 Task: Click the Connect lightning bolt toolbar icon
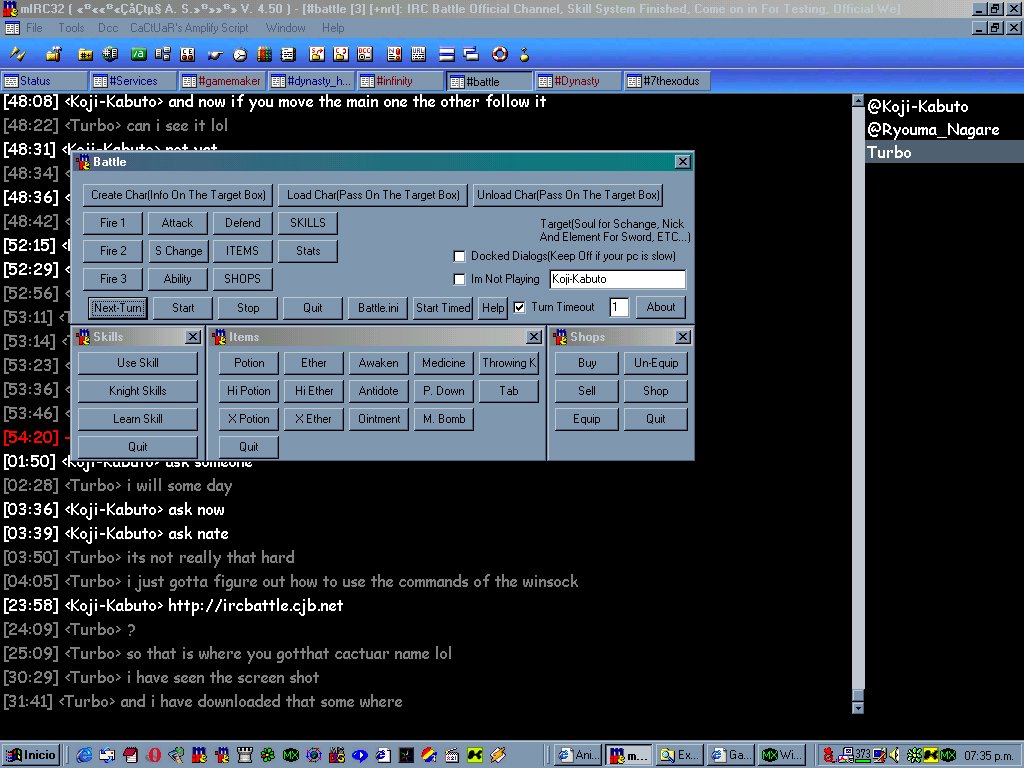(x=18, y=53)
